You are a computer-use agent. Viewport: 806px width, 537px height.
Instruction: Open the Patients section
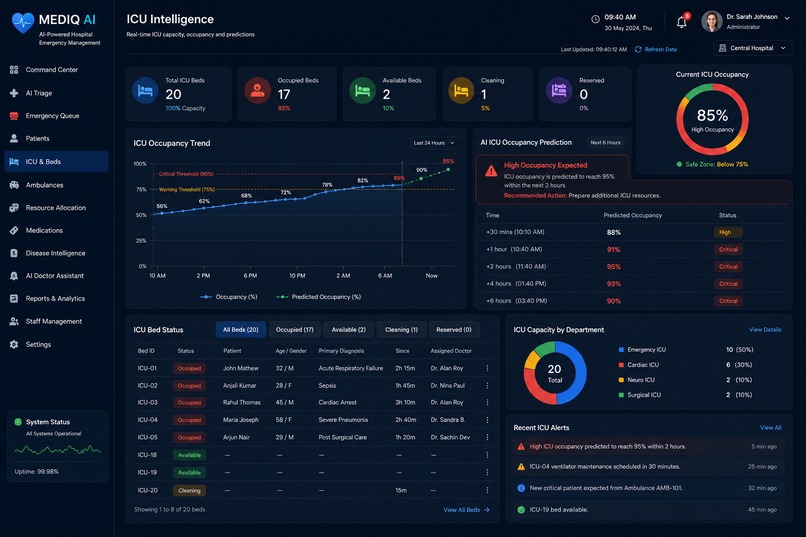(x=38, y=138)
